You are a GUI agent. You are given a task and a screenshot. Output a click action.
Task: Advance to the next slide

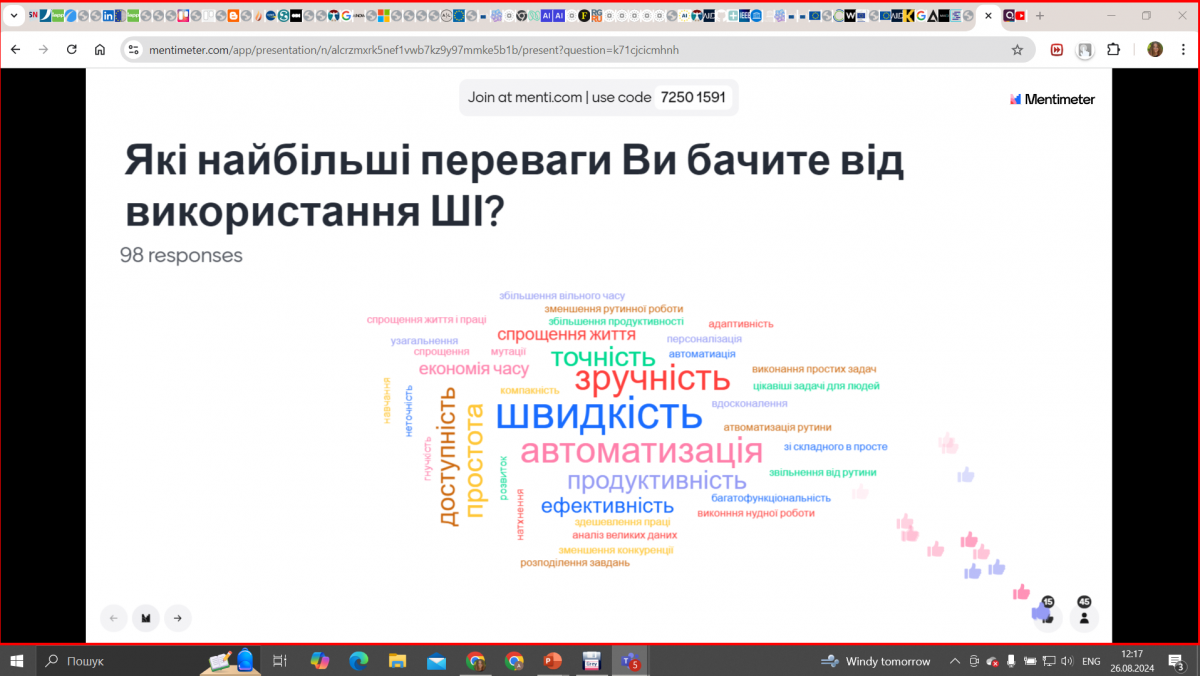[x=177, y=618]
